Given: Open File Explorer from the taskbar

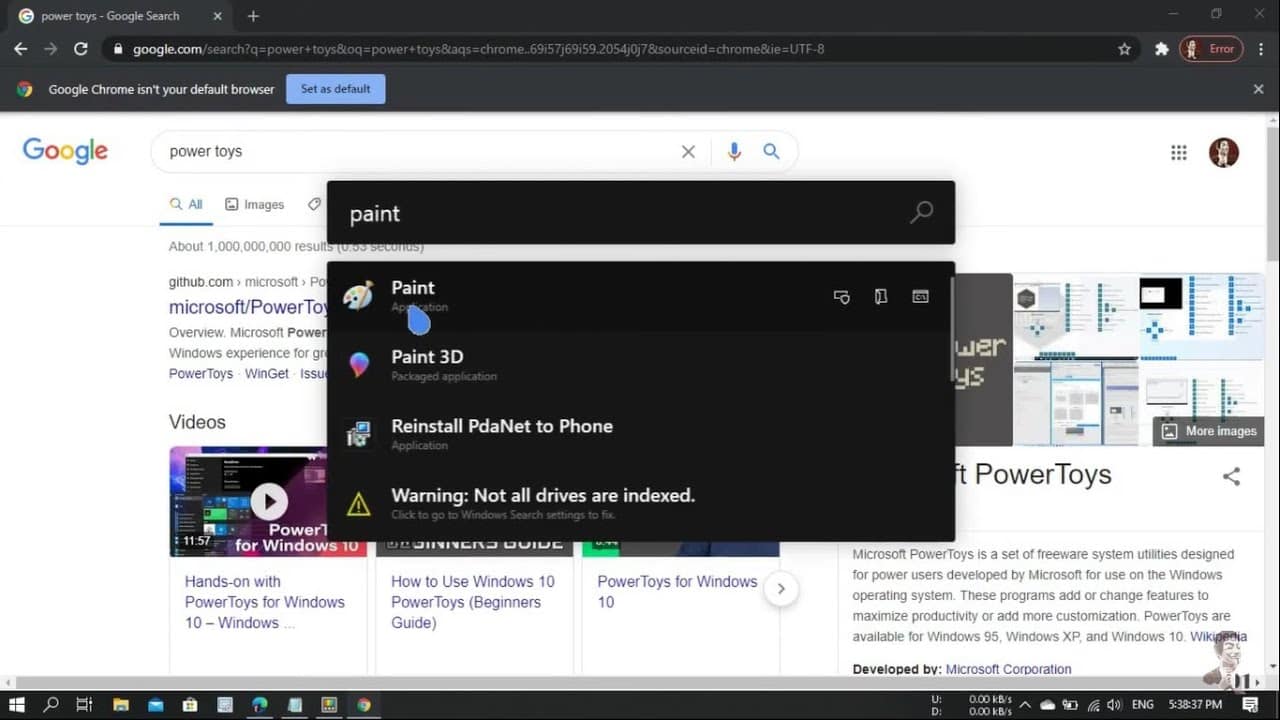Looking at the screenshot, I should coord(121,705).
